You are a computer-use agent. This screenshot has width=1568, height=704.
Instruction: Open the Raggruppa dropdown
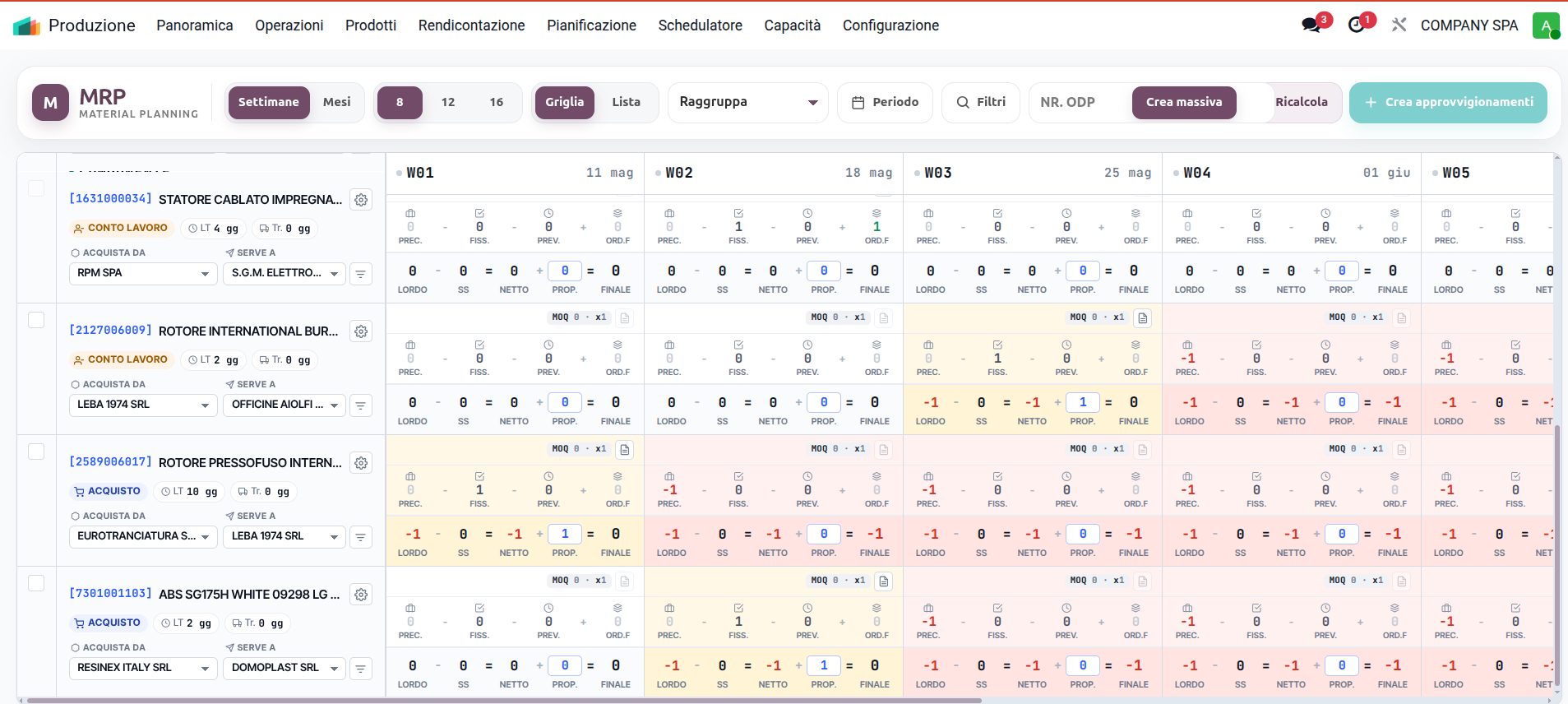(x=748, y=103)
